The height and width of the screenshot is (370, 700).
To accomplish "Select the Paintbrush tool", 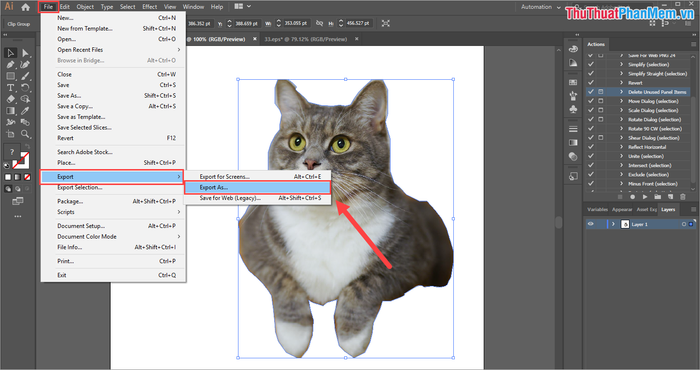I will [x=25, y=76].
